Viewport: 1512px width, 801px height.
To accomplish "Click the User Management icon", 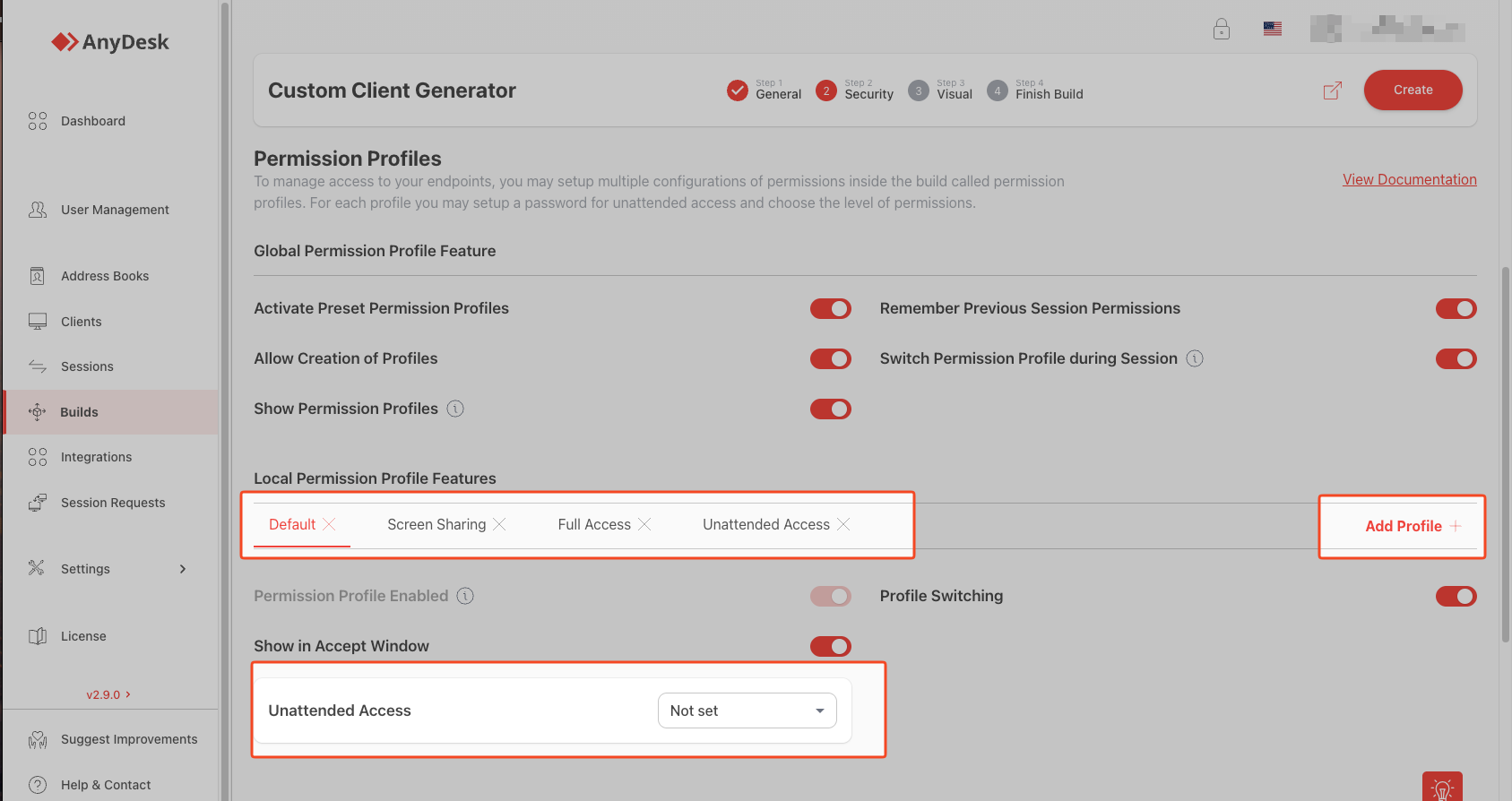I will click(x=38, y=210).
